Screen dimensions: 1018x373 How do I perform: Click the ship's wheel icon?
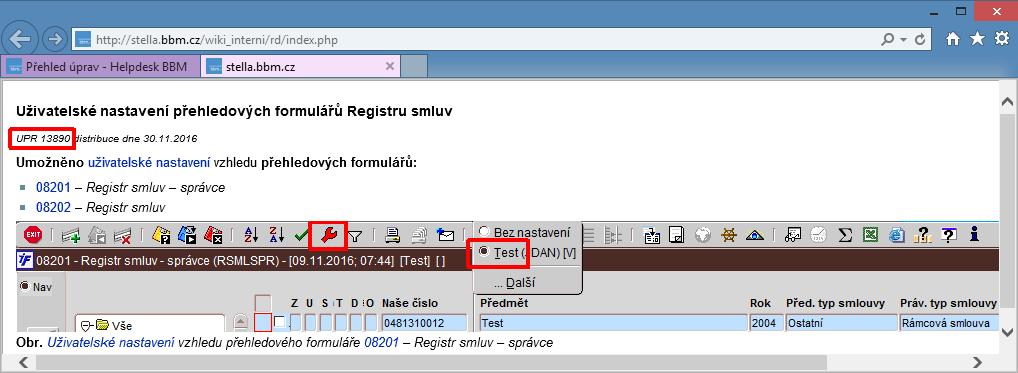click(728, 235)
